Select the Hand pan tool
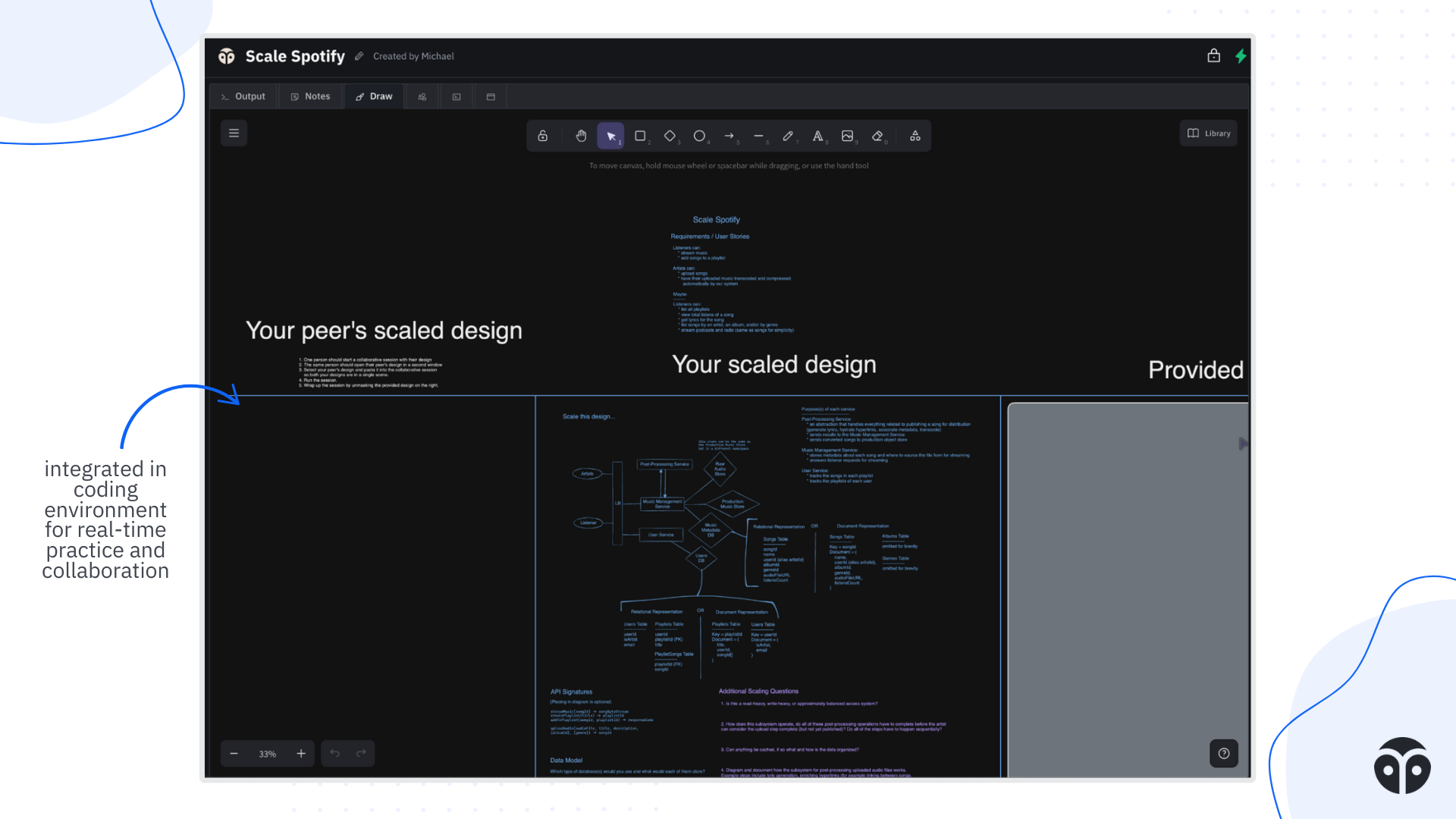The height and width of the screenshot is (819, 1456). click(581, 136)
